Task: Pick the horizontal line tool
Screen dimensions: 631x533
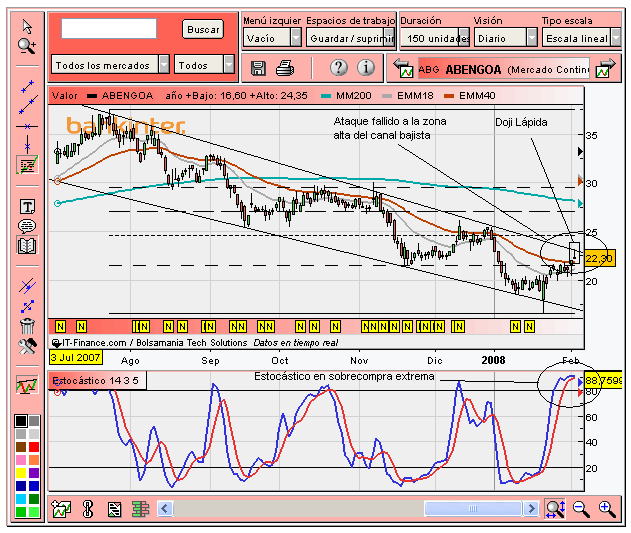Action: click(27, 126)
